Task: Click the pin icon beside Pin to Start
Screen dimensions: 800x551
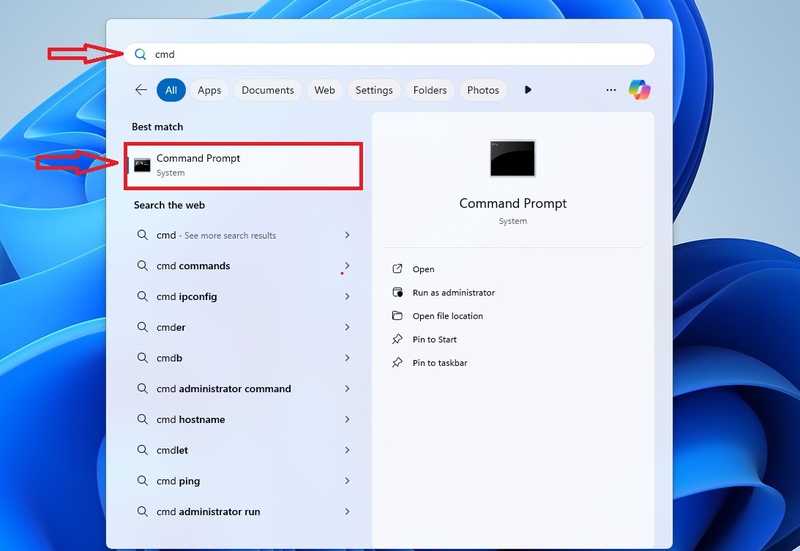Action: [397, 339]
